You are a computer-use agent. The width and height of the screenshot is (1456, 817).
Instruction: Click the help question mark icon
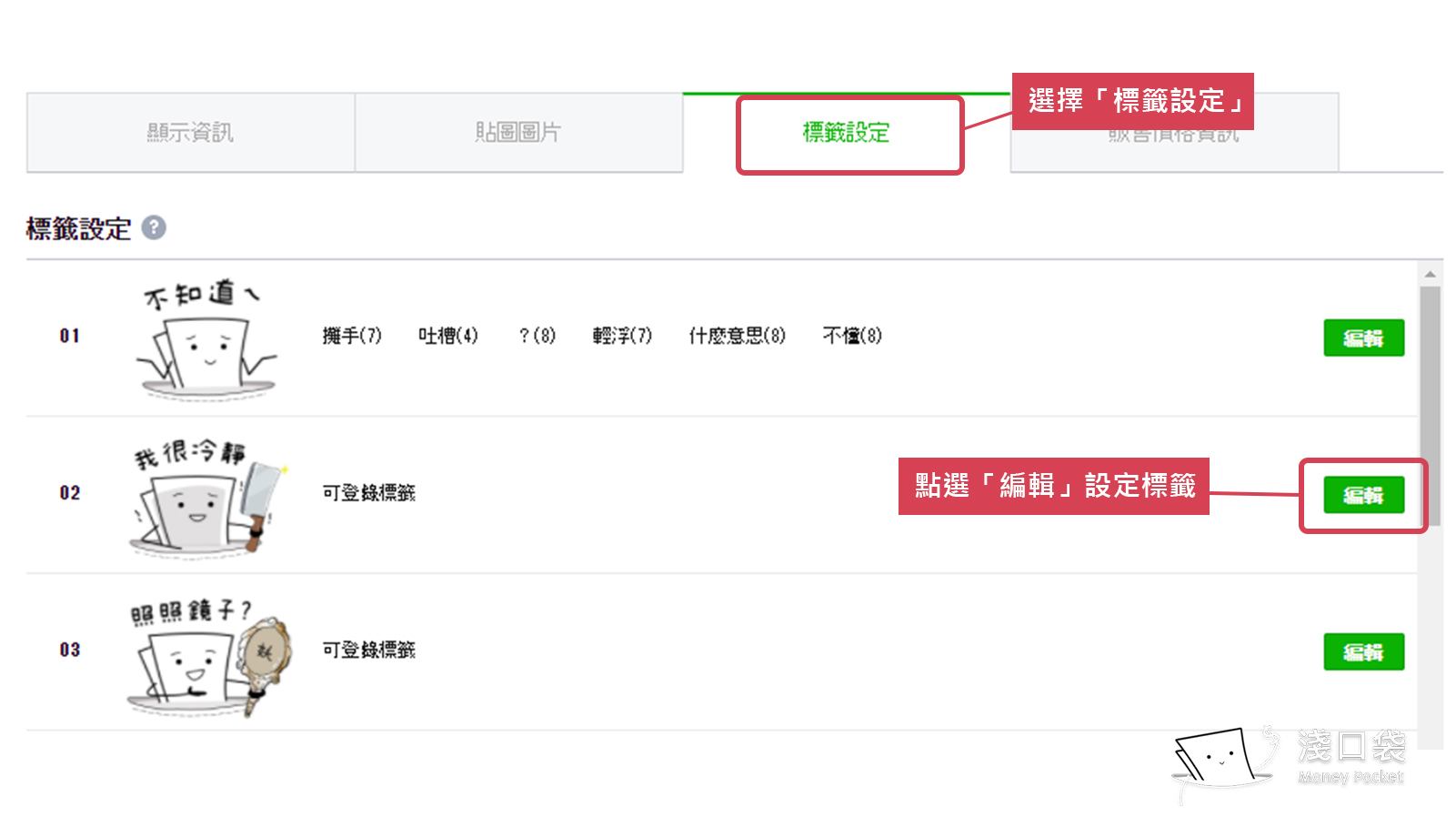(154, 227)
